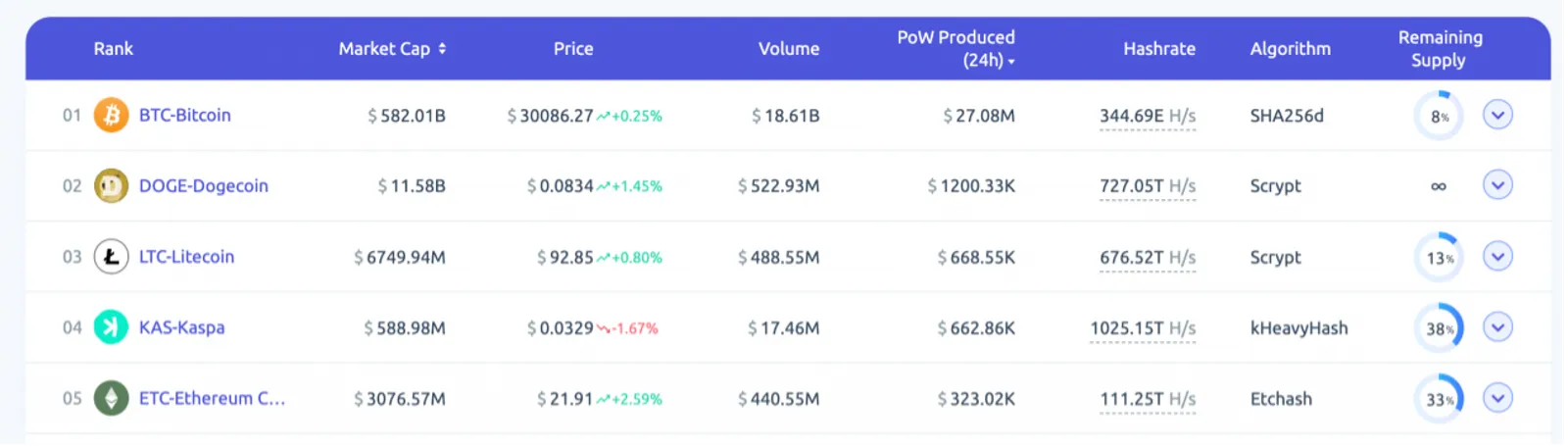The width and height of the screenshot is (1568, 448).
Task: Expand the KAS-Kaspa row details
Action: 1497,327
